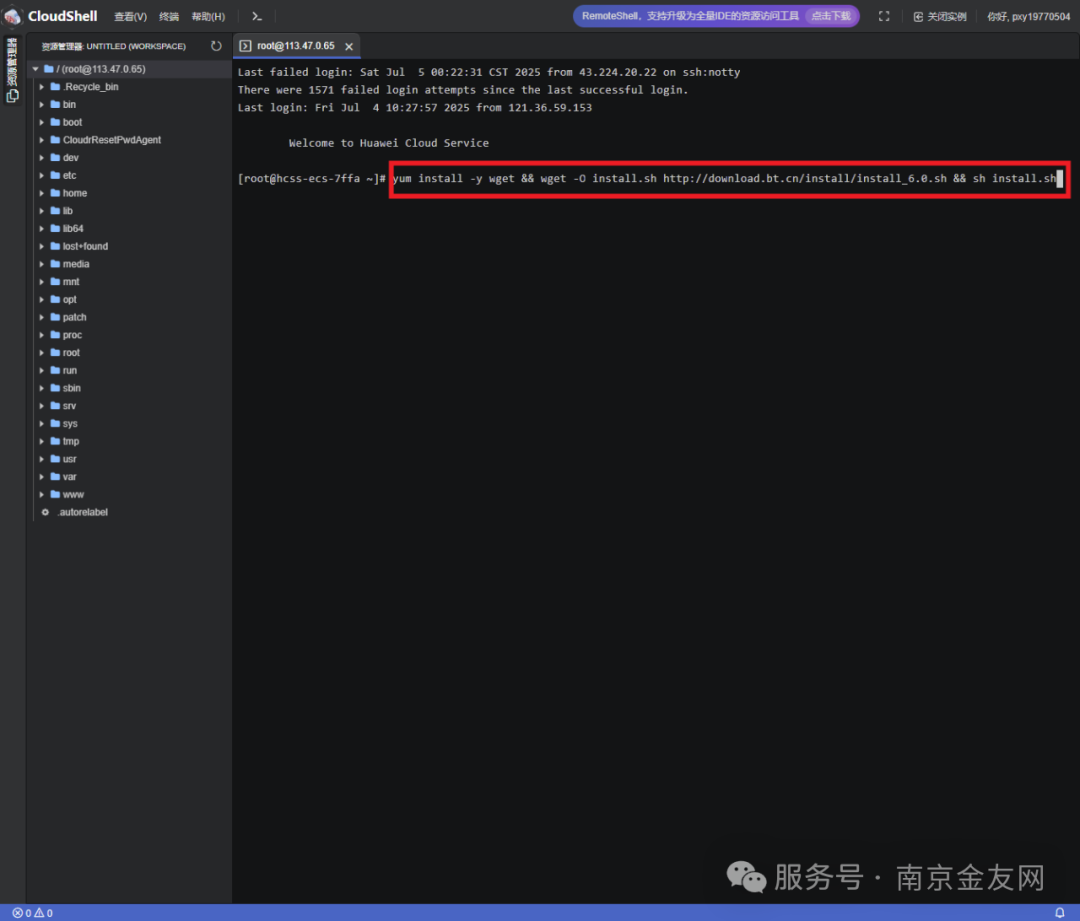This screenshot has width=1080, height=921.
Task: Toggle fullscreen mode icon
Action: 884,16
